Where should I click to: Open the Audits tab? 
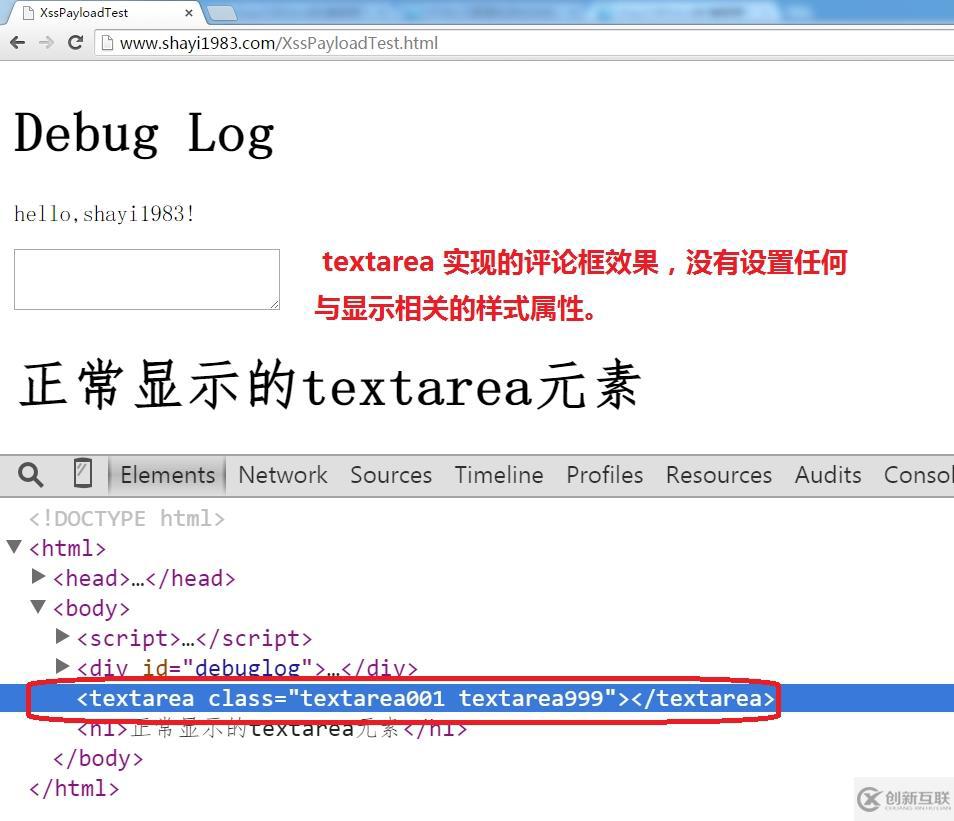828,475
